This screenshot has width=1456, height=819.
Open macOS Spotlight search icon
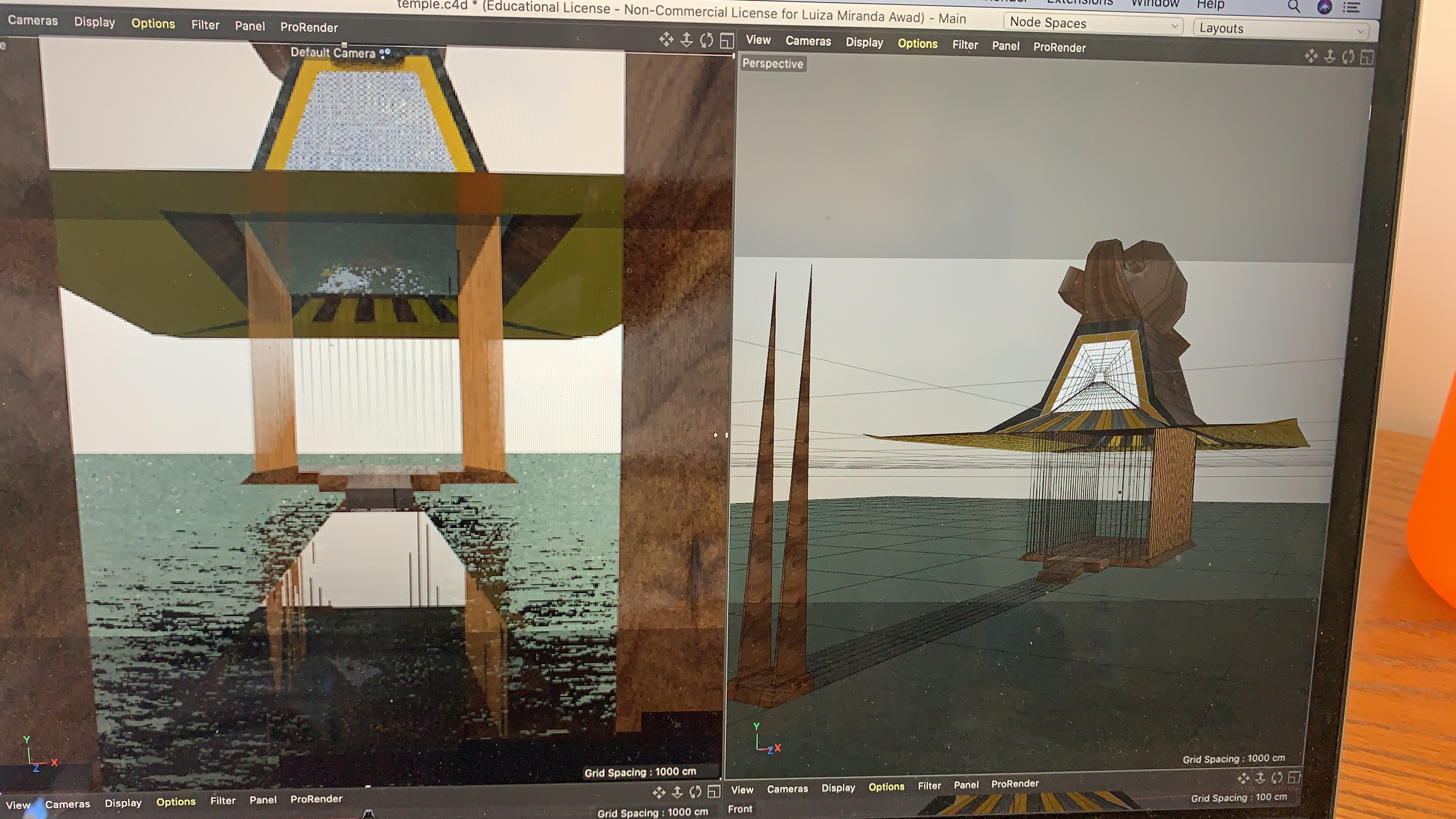tap(1294, 7)
